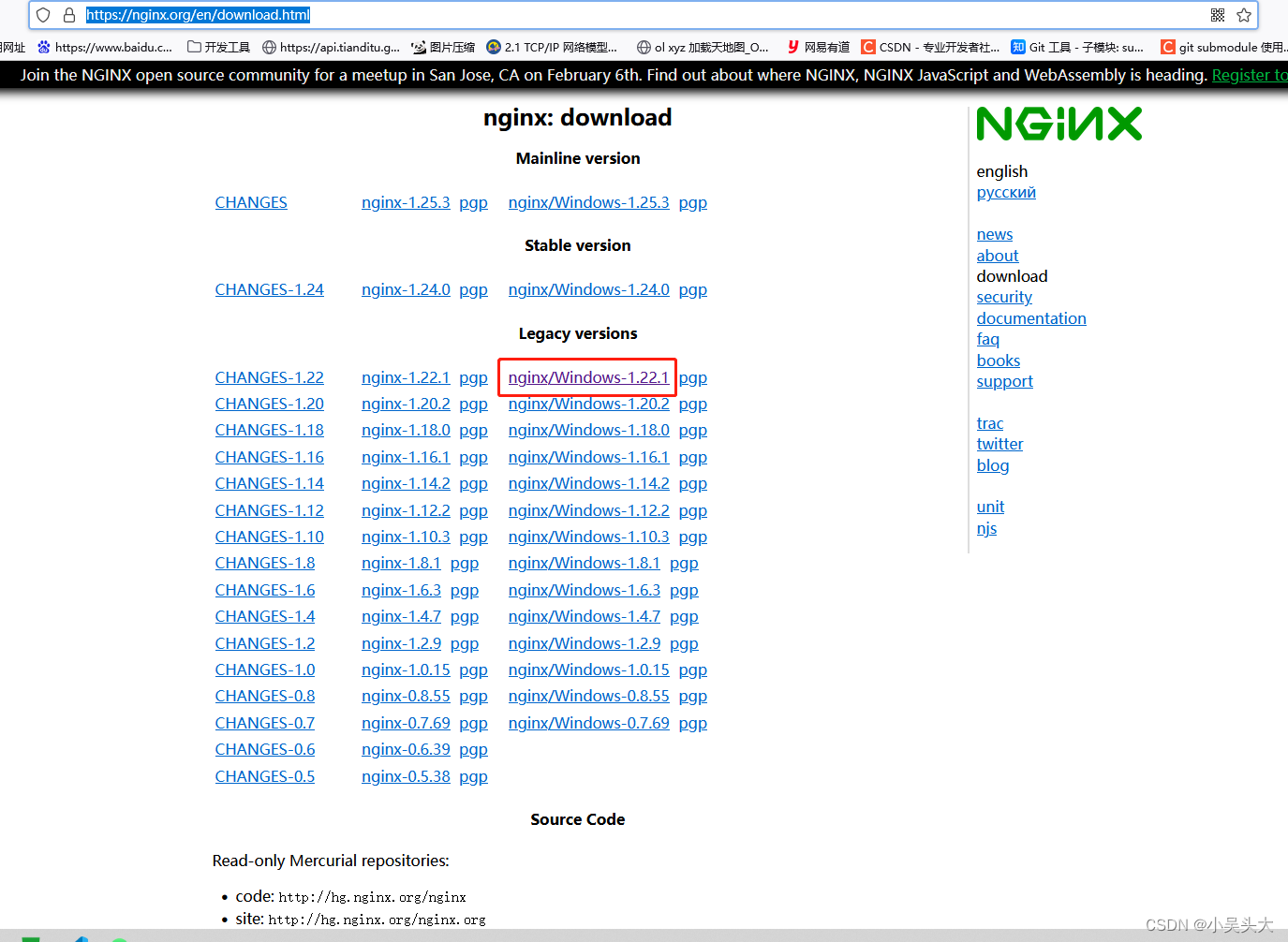Open the mainline CHANGES link
The image size is (1288, 942).
point(251,202)
